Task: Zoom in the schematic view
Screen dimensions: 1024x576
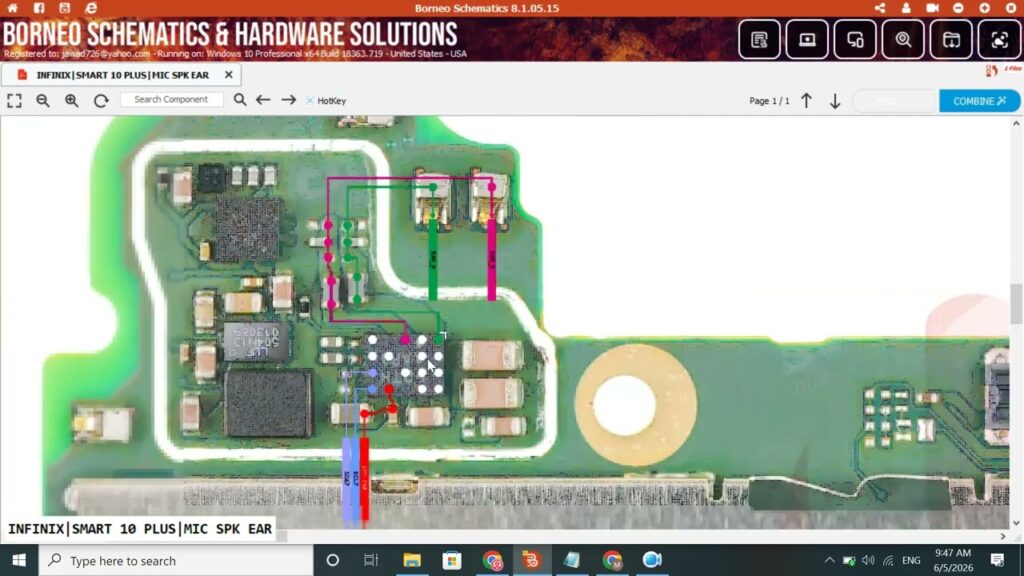Action: coord(72,101)
